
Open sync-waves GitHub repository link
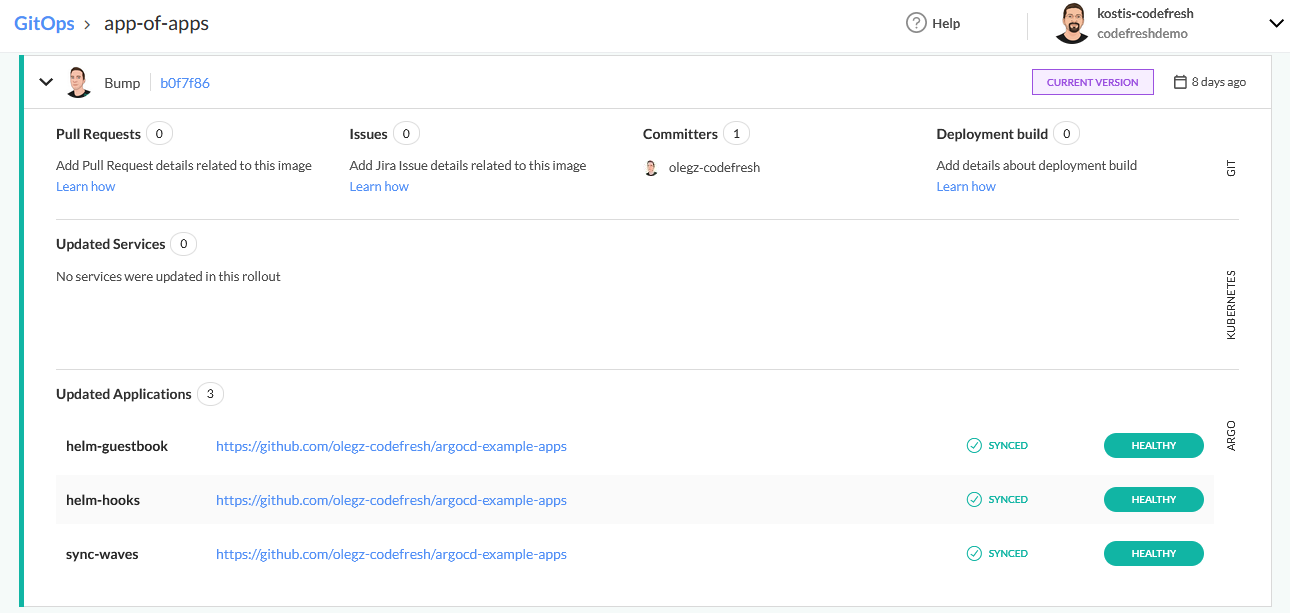coord(391,554)
